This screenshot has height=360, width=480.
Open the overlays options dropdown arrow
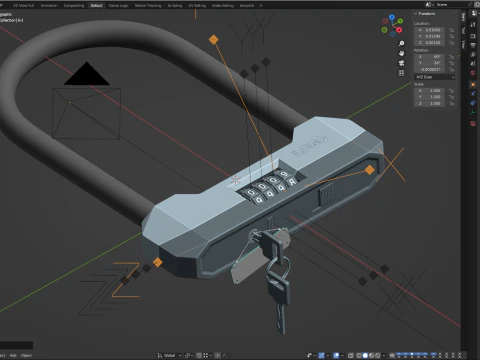[342, 355]
